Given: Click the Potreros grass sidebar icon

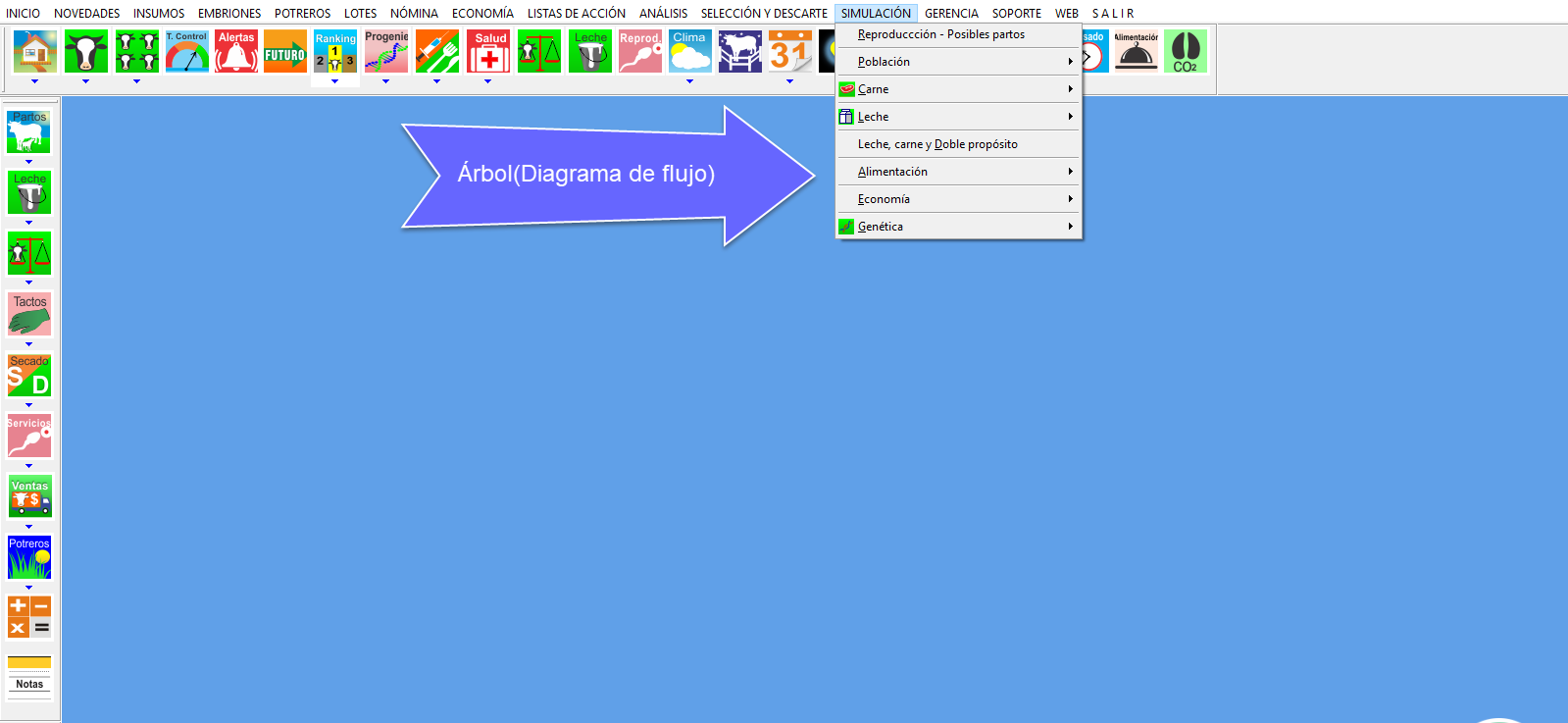Looking at the screenshot, I should coord(29,557).
